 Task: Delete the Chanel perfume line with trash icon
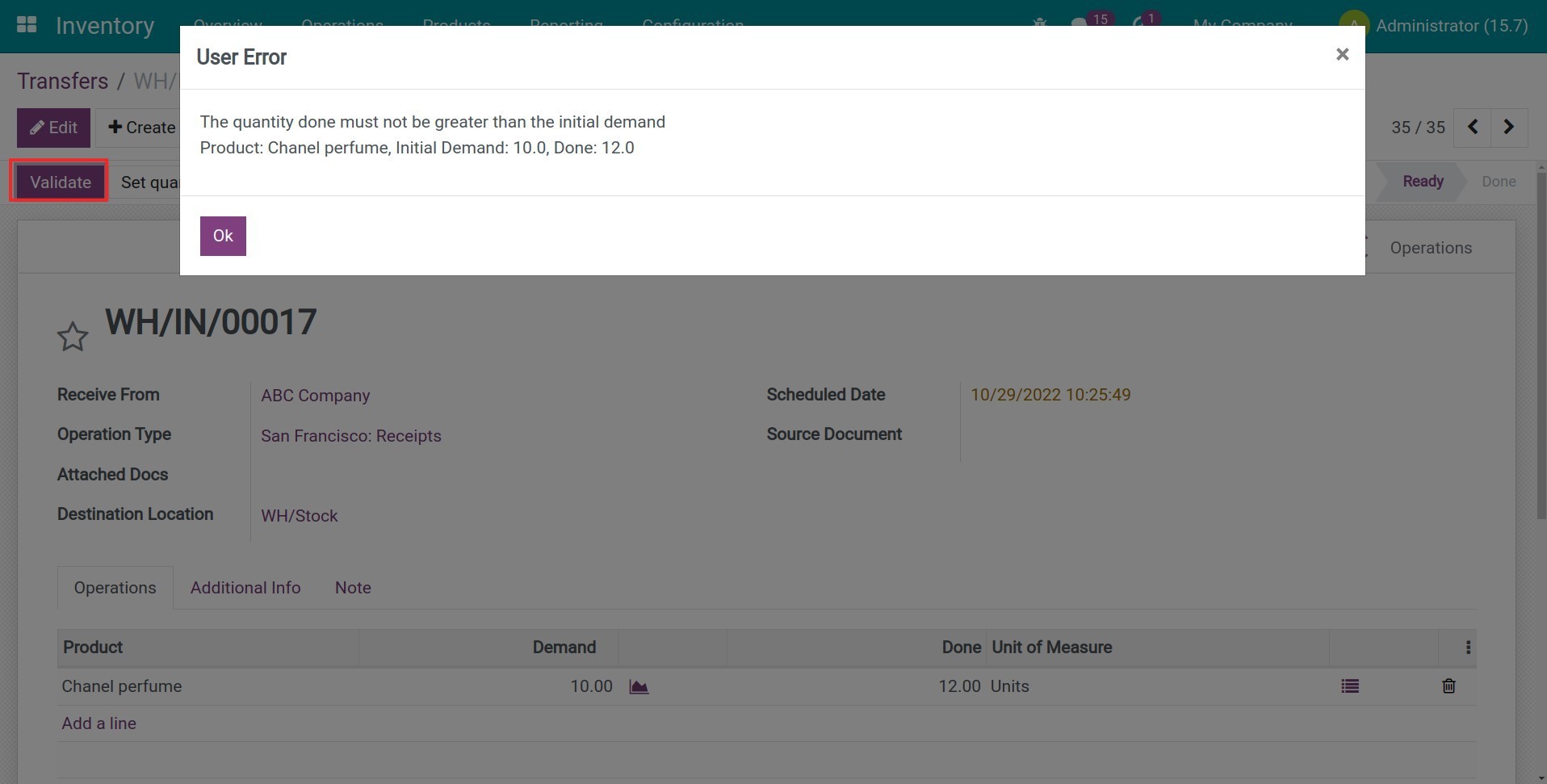[x=1448, y=686]
